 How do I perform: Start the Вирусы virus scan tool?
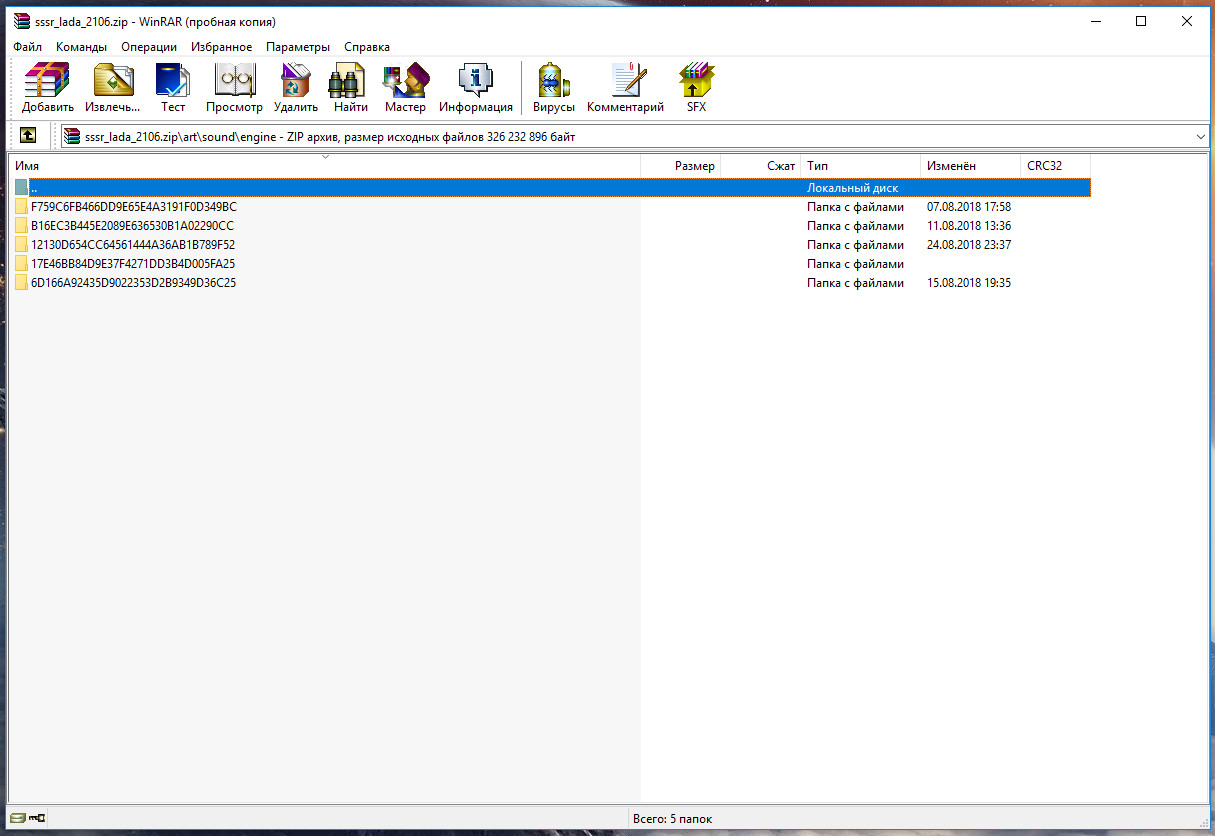(x=553, y=88)
